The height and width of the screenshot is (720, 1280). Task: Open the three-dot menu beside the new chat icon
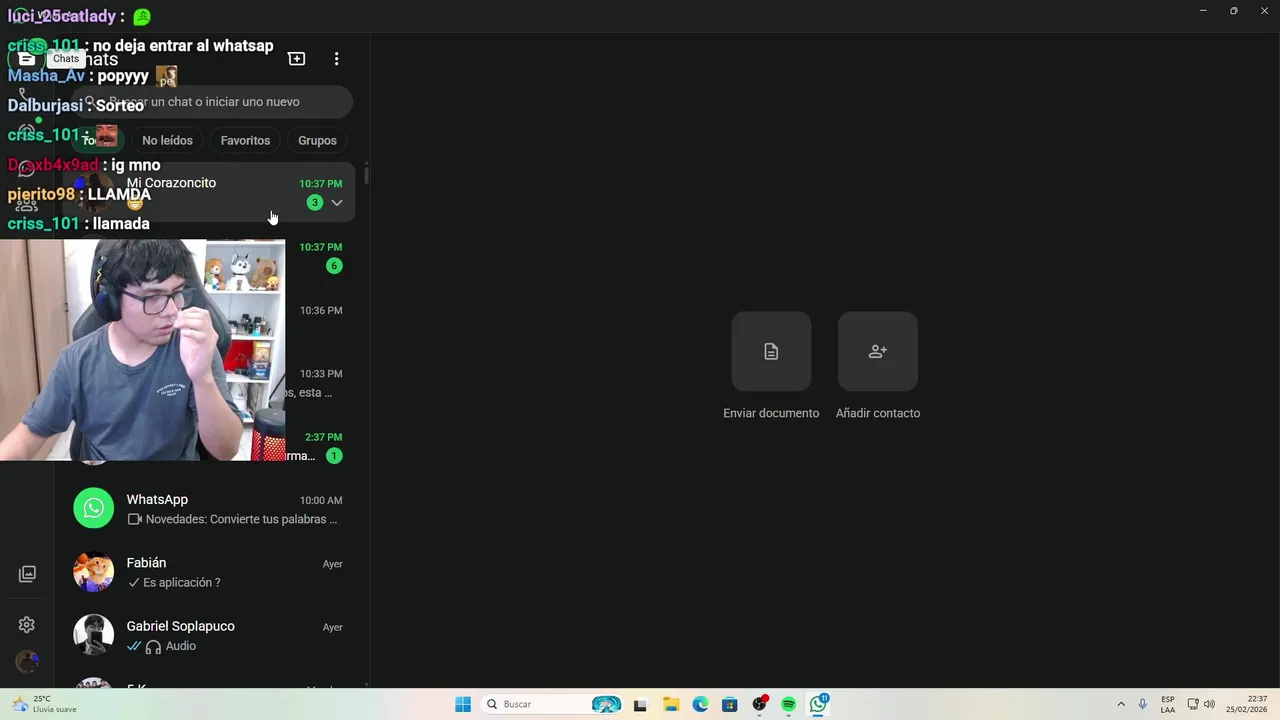click(336, 59)
